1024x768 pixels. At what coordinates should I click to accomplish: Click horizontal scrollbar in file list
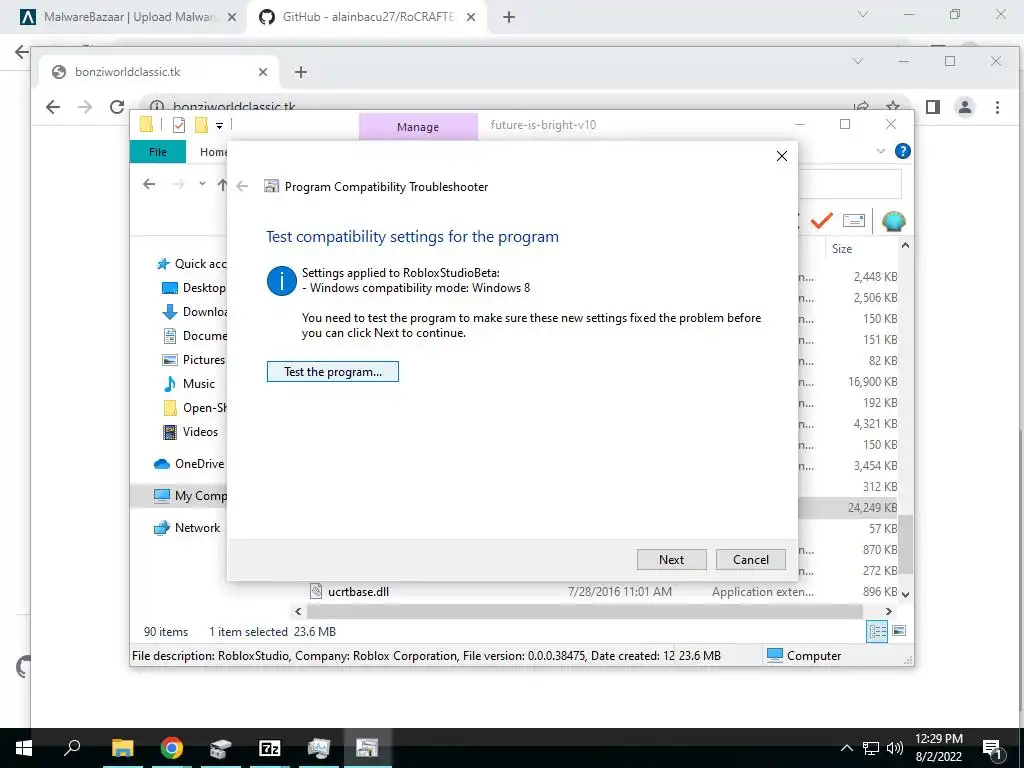pos(584,611)
